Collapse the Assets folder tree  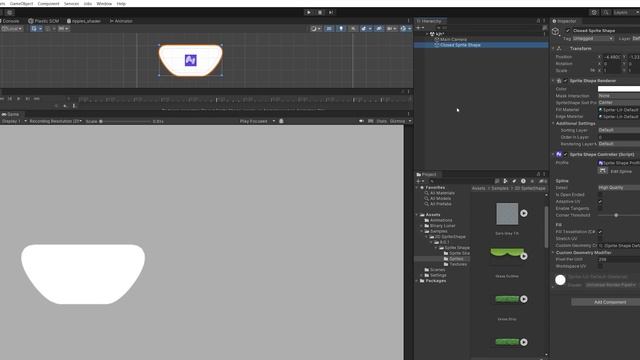418,215
